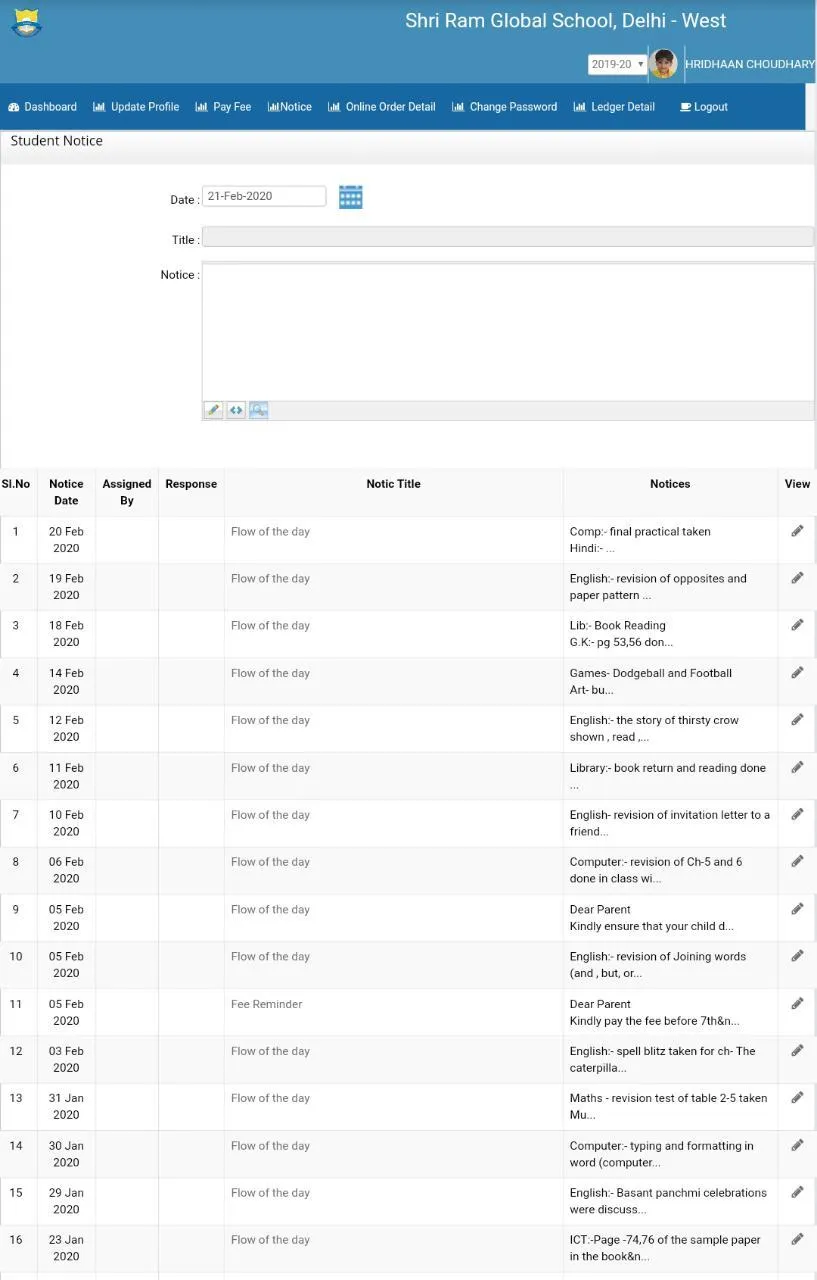817x1280 pixels.
Task: Open view pencil for Fee Reminder notice
Action: [797, 1003]
